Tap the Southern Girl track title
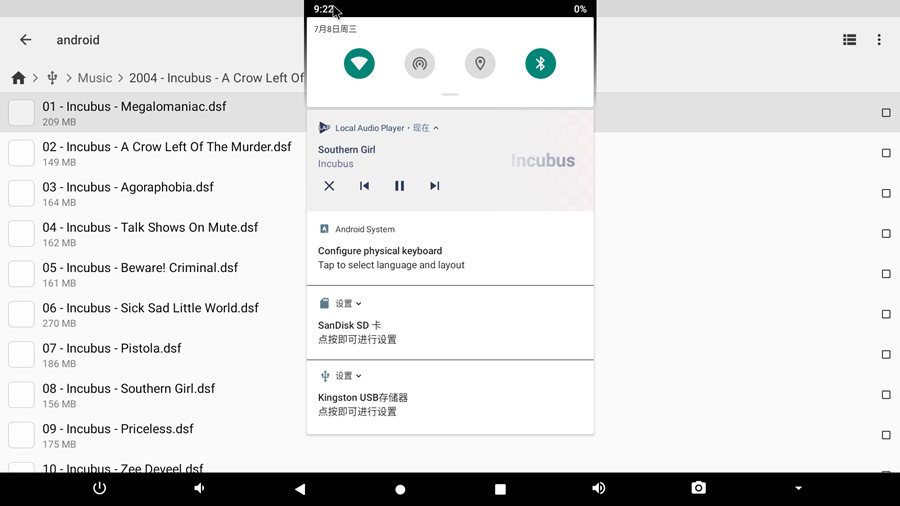900x506 pixels. point(347,149)
